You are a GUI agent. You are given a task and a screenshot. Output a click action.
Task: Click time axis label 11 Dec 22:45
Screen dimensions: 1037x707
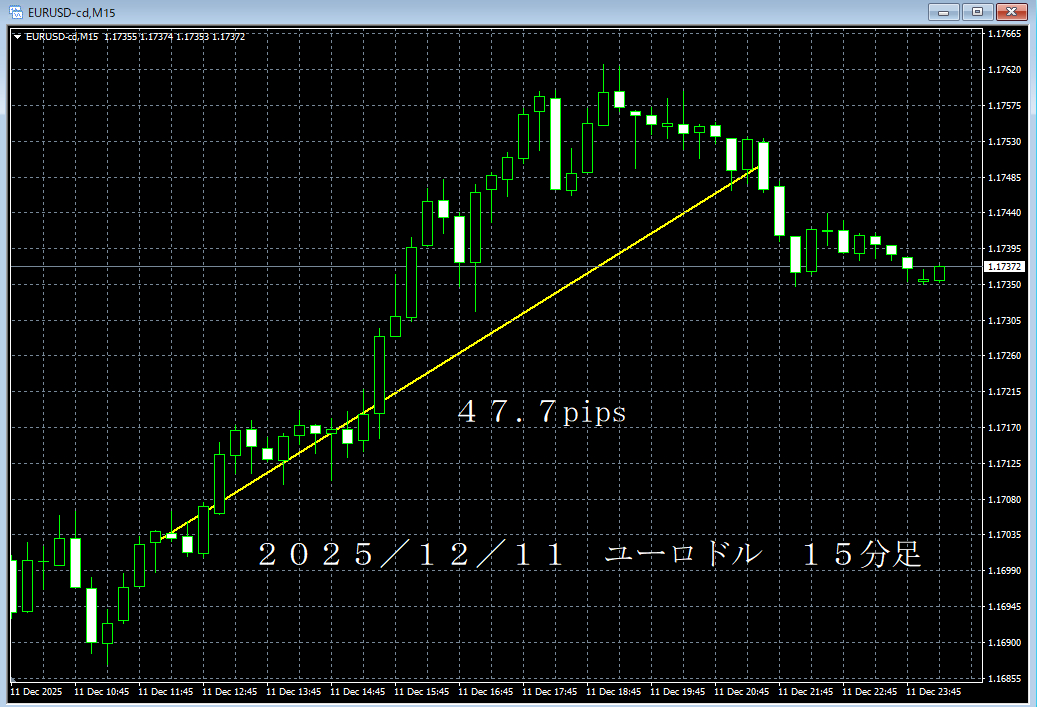click(870, 692)
